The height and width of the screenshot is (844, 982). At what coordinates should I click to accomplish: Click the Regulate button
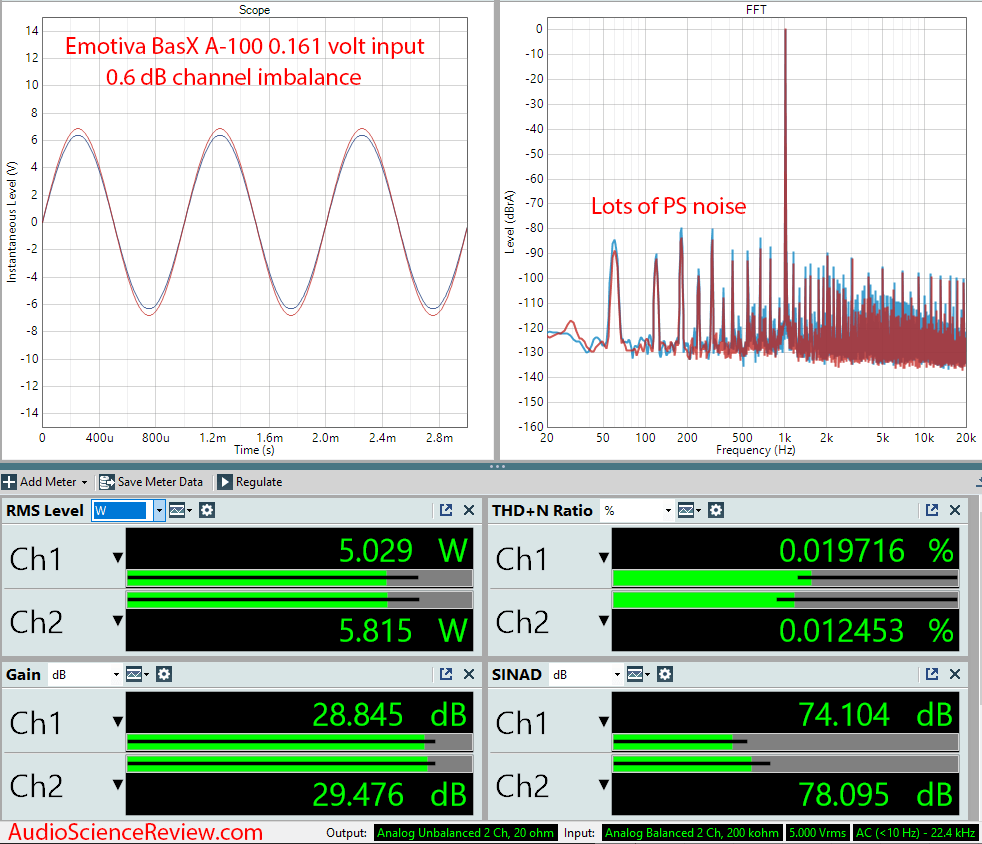pos(250,482)
